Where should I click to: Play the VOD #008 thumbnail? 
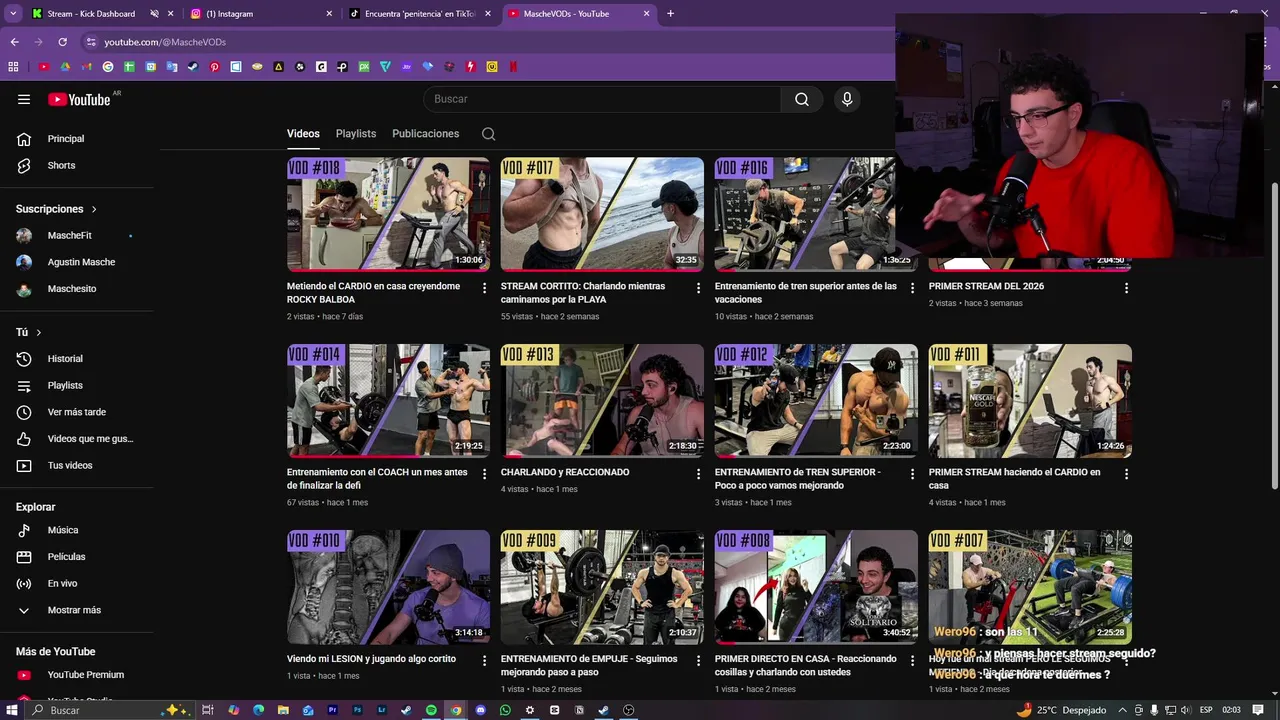pyautogui.click(x=816, y=587)
